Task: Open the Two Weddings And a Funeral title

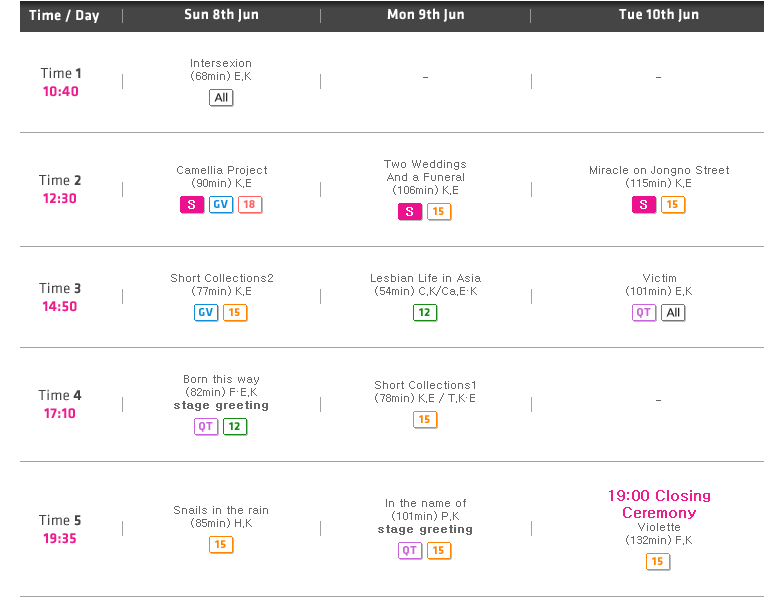Action: click(x=426, y=170)
